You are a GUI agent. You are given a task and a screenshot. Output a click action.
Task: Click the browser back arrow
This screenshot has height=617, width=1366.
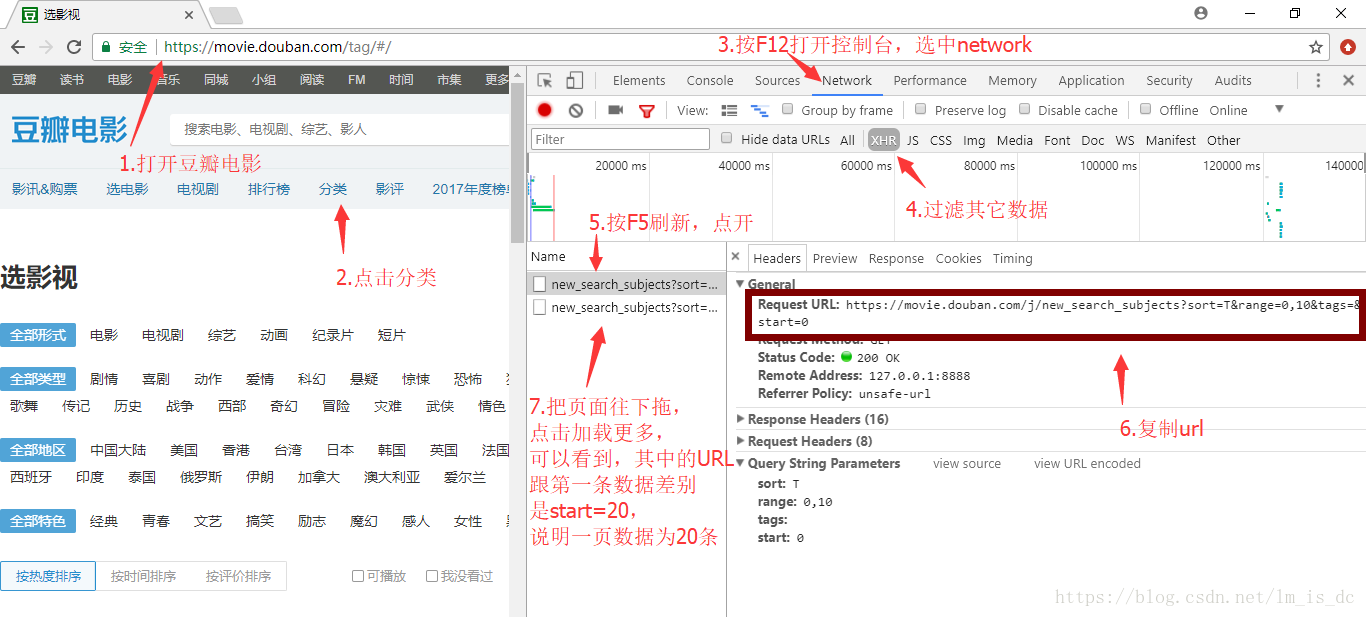18,47
